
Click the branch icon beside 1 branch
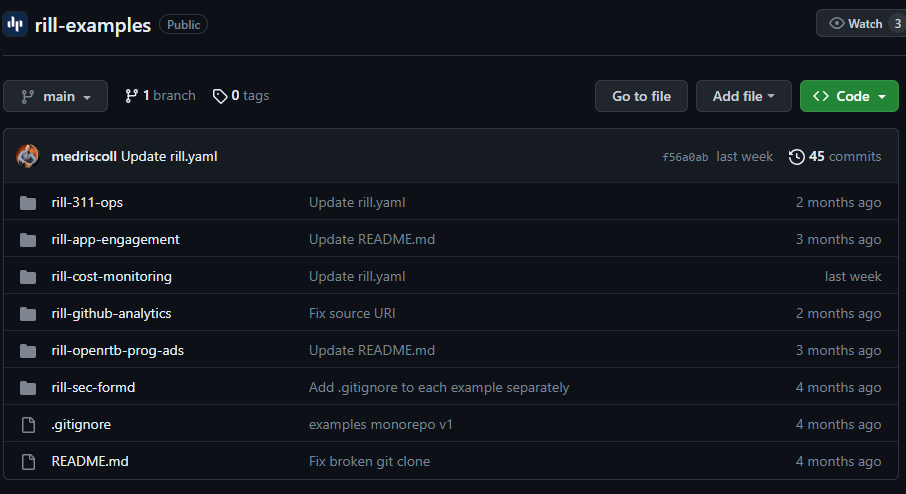tap(132, 96)
